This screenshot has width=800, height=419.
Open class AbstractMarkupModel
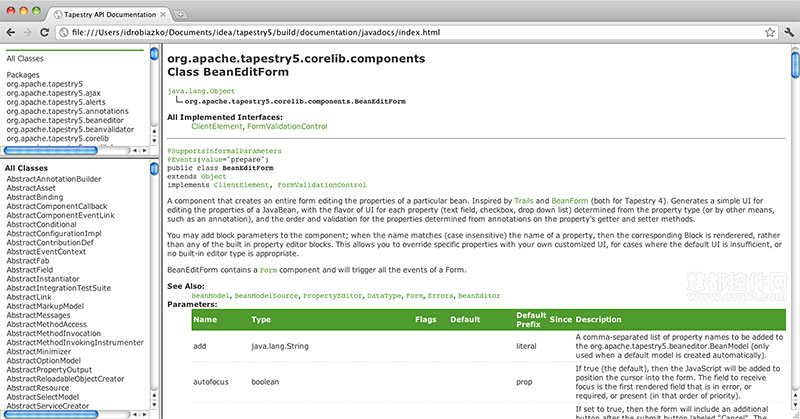[x=45, y=306]
